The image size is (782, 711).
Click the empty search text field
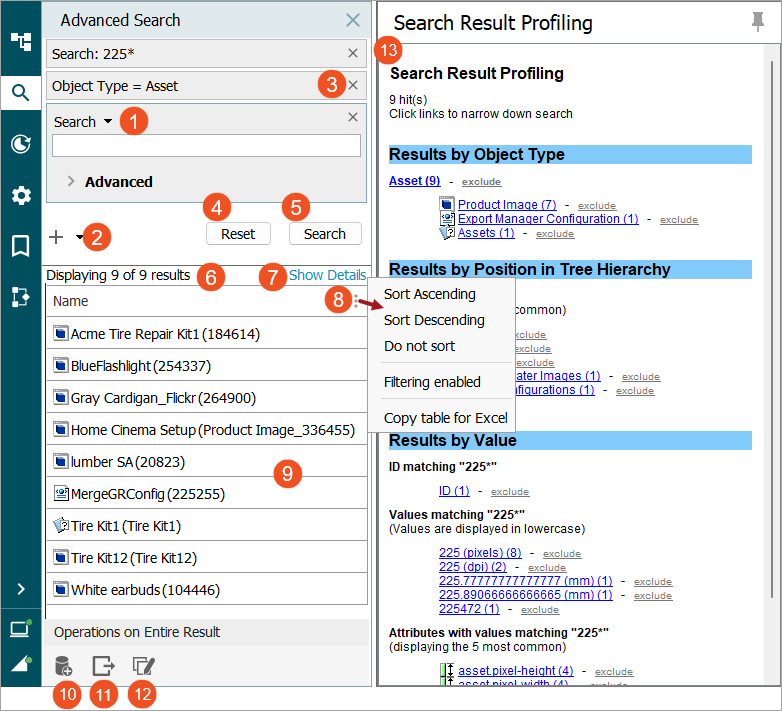click(206, 146)
